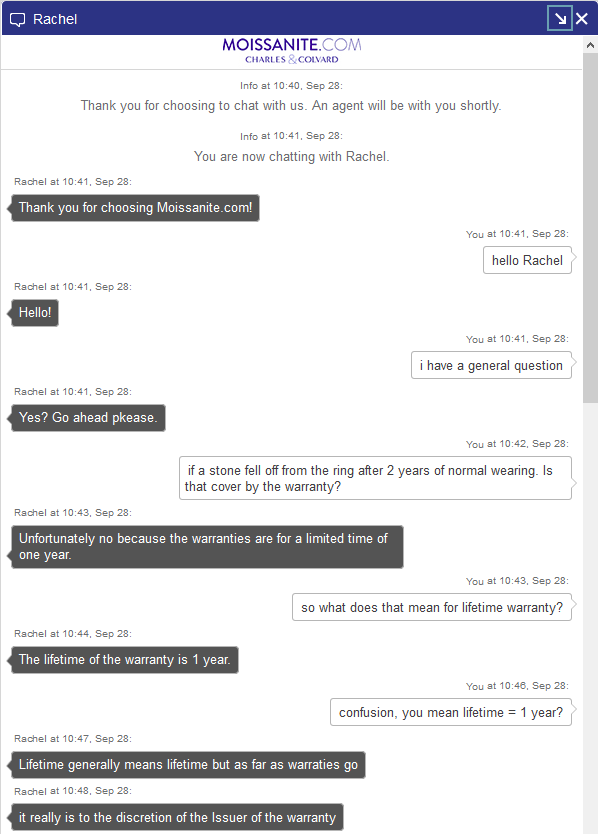This screenshot has height=834, width=598.
Task: Click the Moissanite.com logo
Action: click(x=292, y=45)
